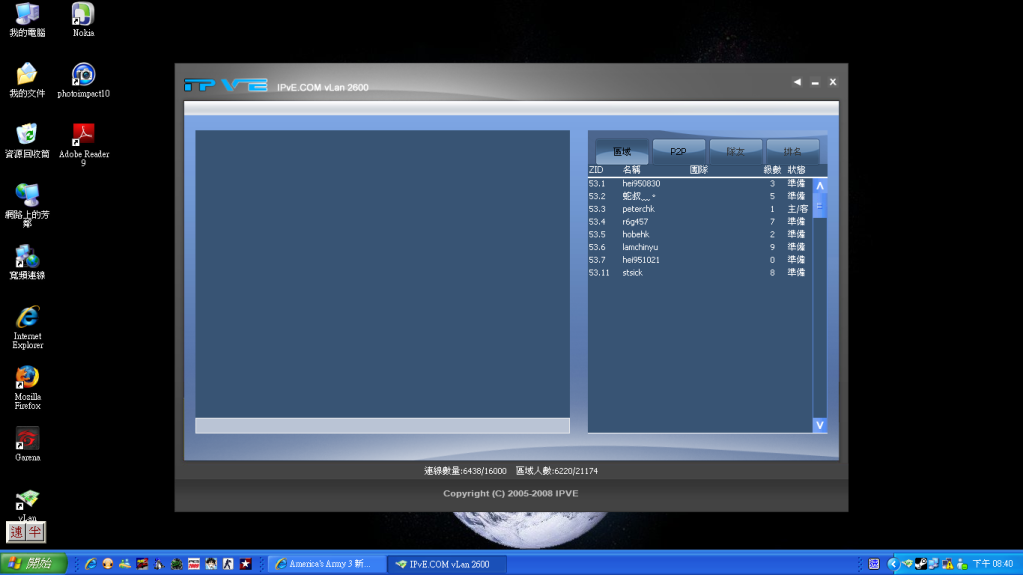Click the user list scrollbar thumb
This screenshot has width=1023, height=575.
coord(820,206)
